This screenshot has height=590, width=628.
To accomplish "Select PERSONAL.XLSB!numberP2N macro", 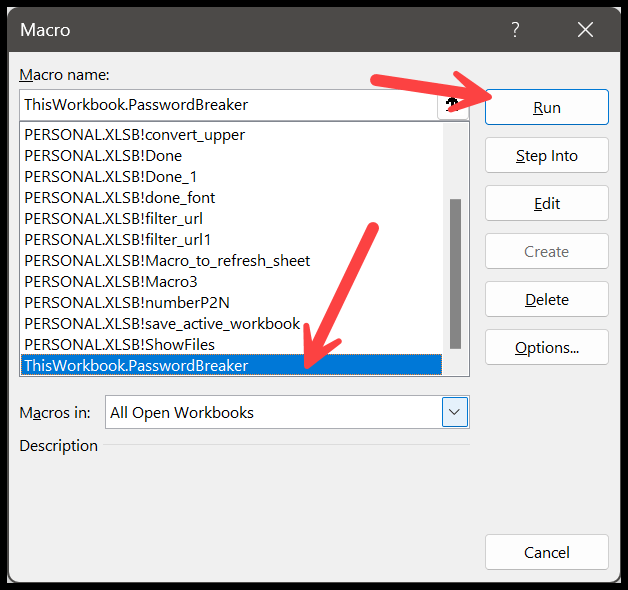I will pyautogui.click(x=231, y=303).
